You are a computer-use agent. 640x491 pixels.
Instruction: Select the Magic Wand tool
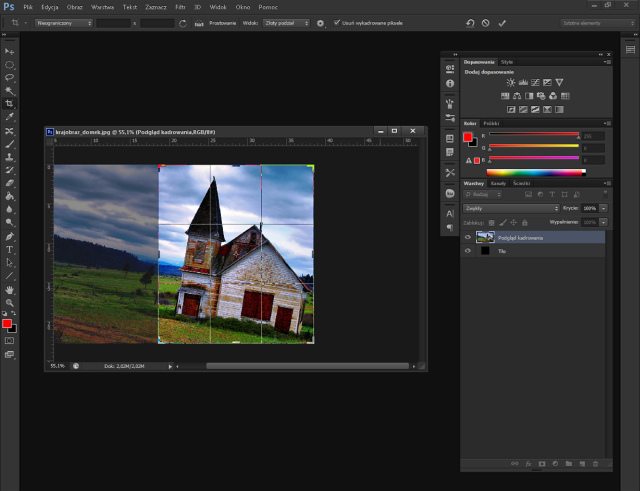click(x=9, y=91)
